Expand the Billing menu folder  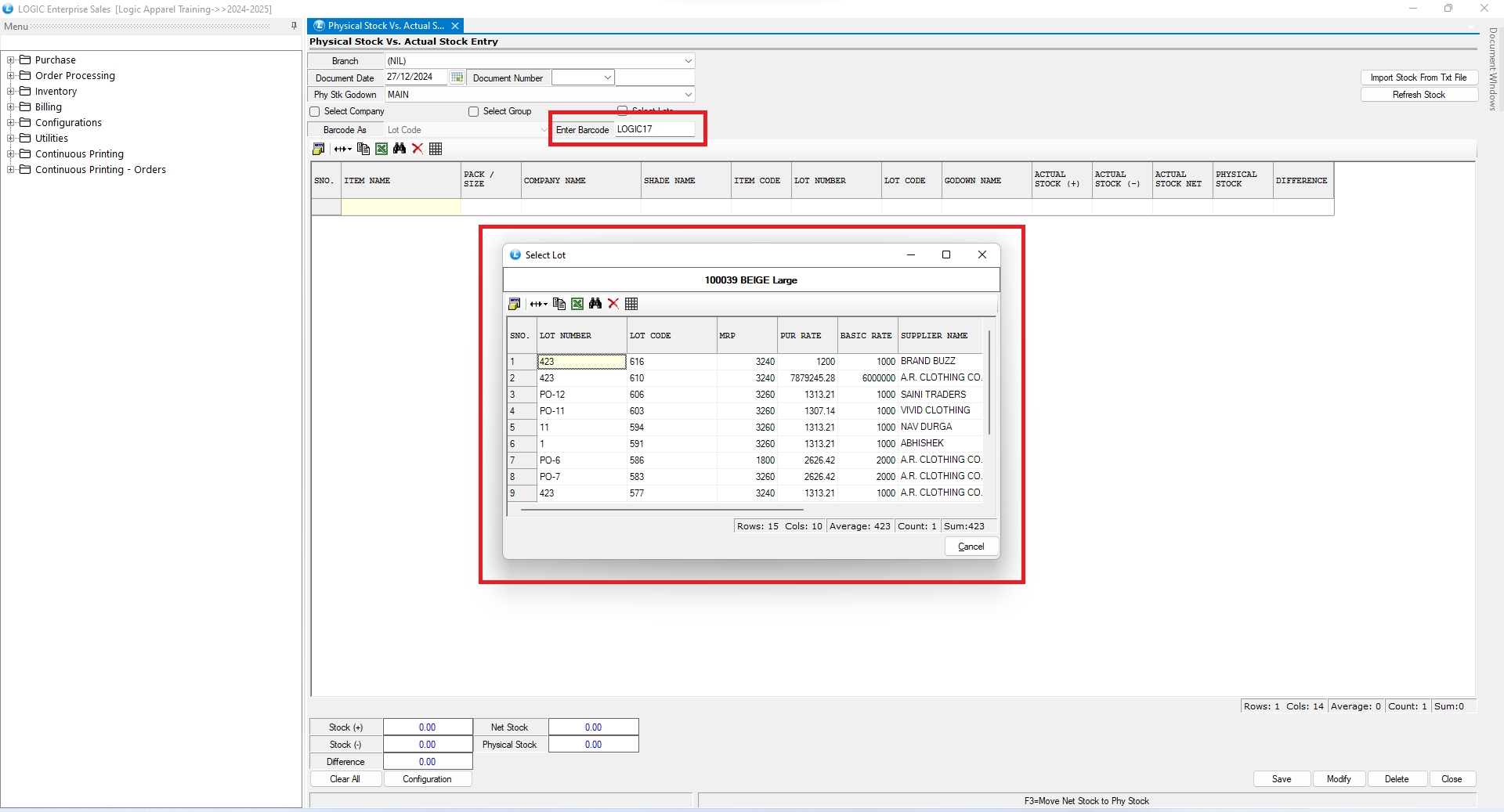pyautogui.click(x=11, y=107)
